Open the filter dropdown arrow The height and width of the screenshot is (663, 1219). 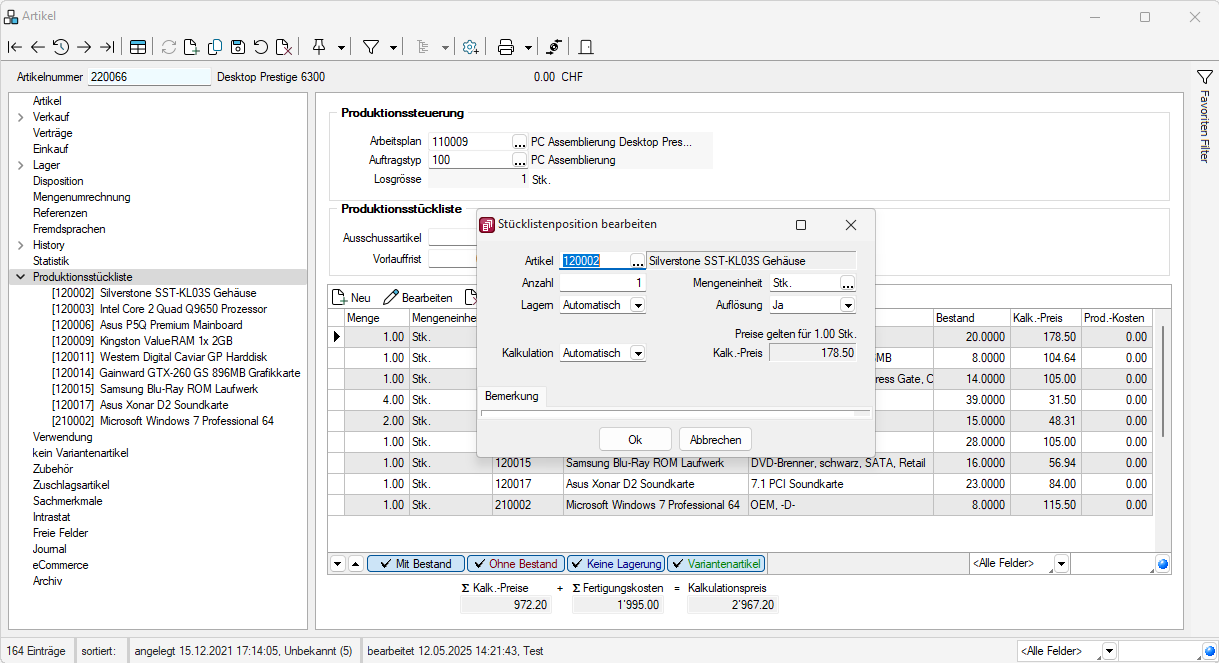[393, 47]
